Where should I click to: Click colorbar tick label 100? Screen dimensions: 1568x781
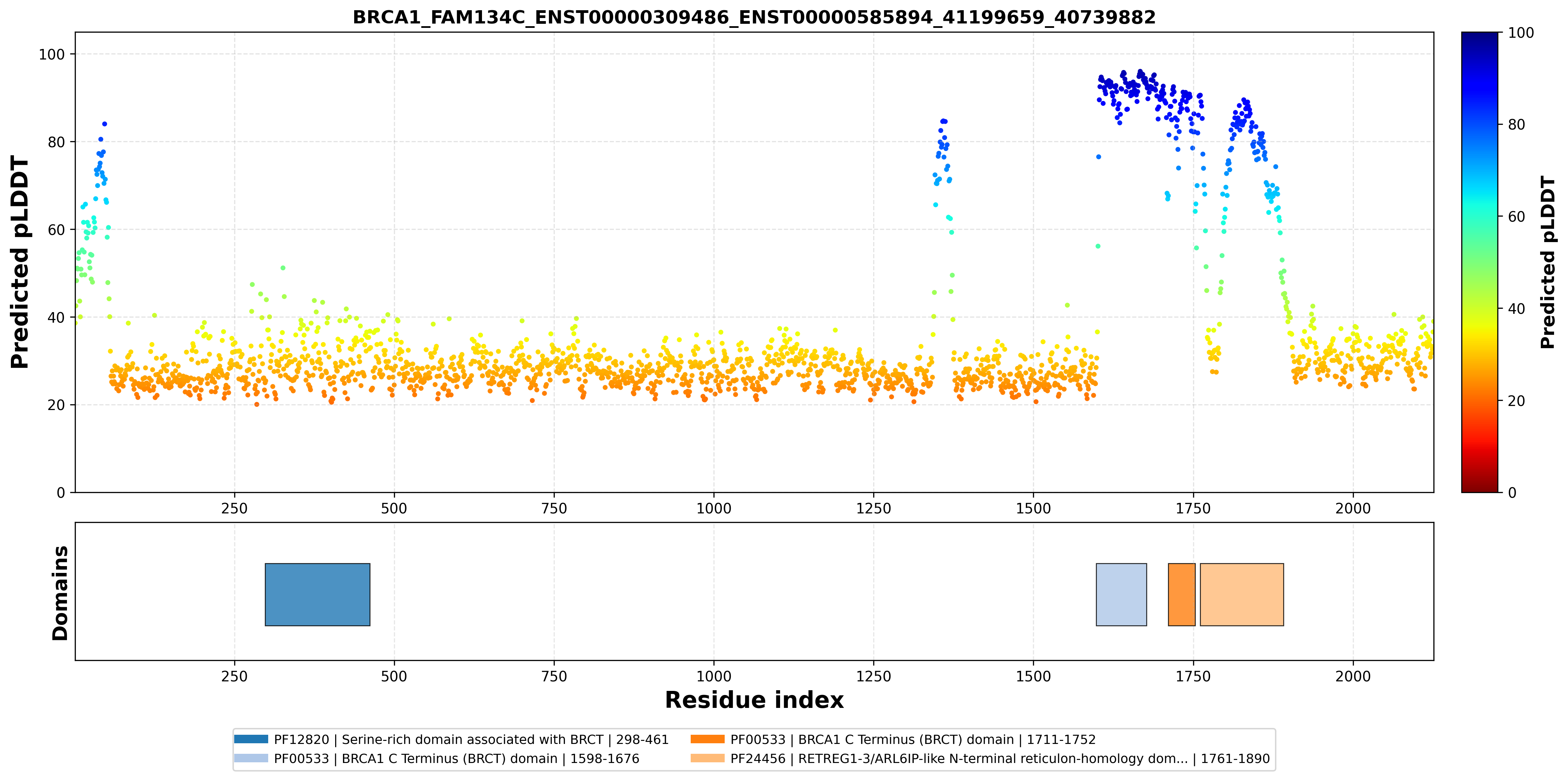(x=1521, y=33)
